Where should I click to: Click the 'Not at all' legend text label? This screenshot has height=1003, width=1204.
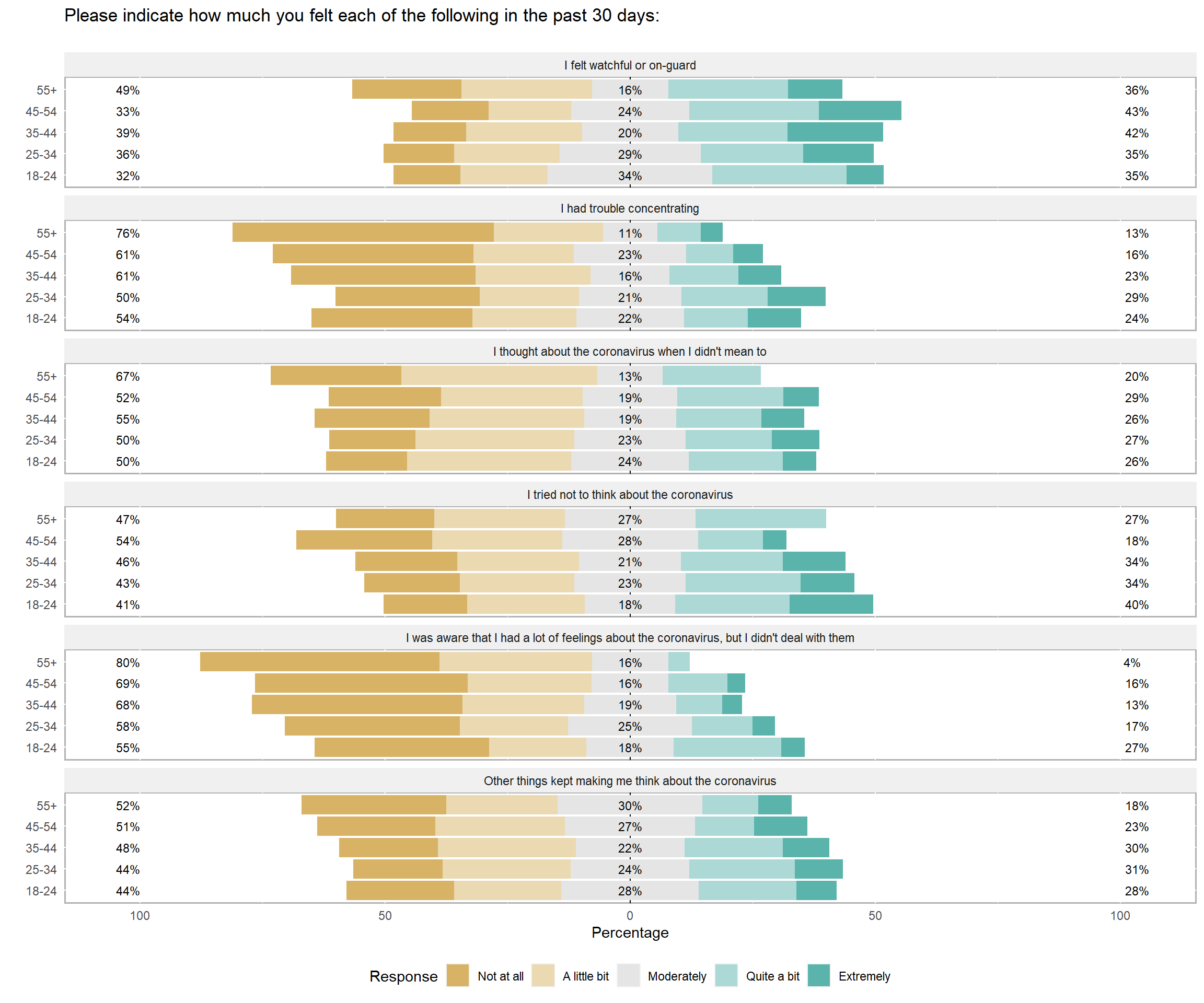coord(501,976)
